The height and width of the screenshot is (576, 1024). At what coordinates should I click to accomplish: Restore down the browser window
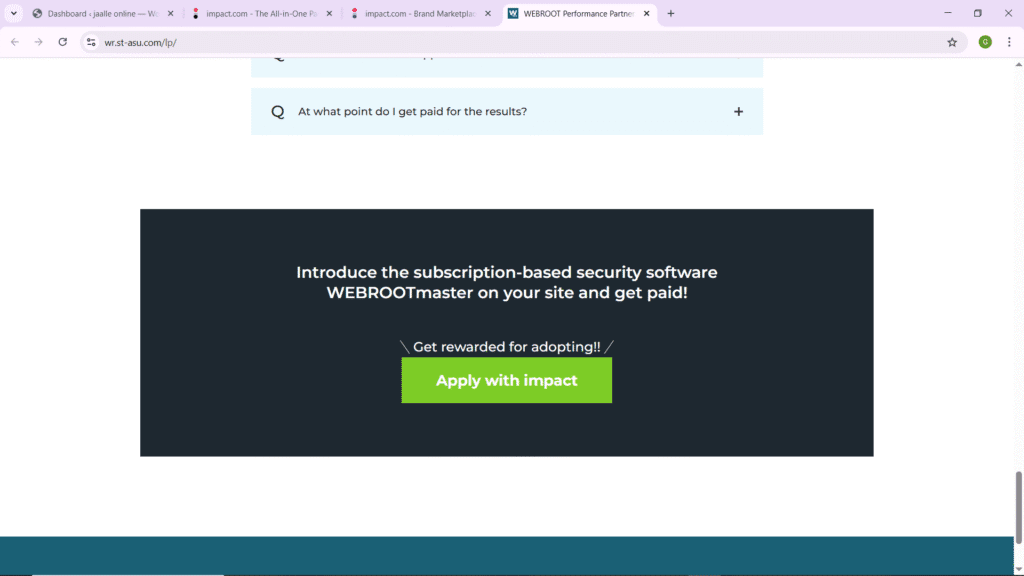978,13
